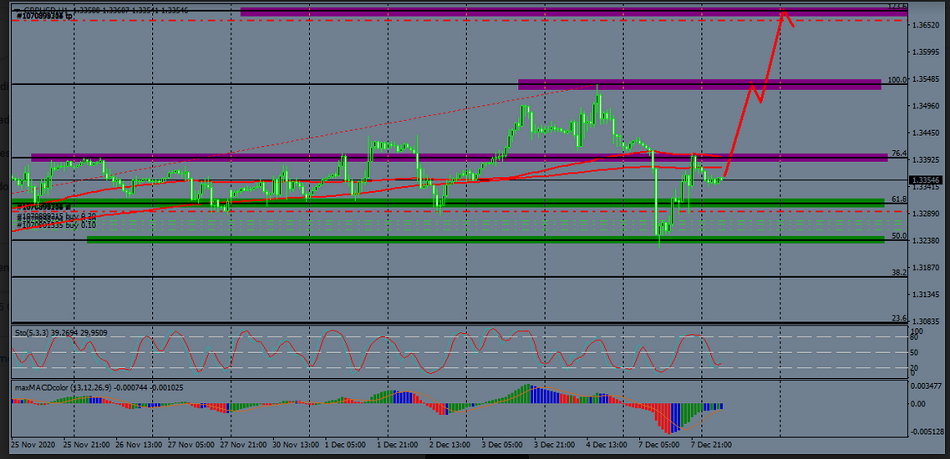Pick the Fibonacci 50.0 level label
Screen dimensions: 950x459
(897, 236)
